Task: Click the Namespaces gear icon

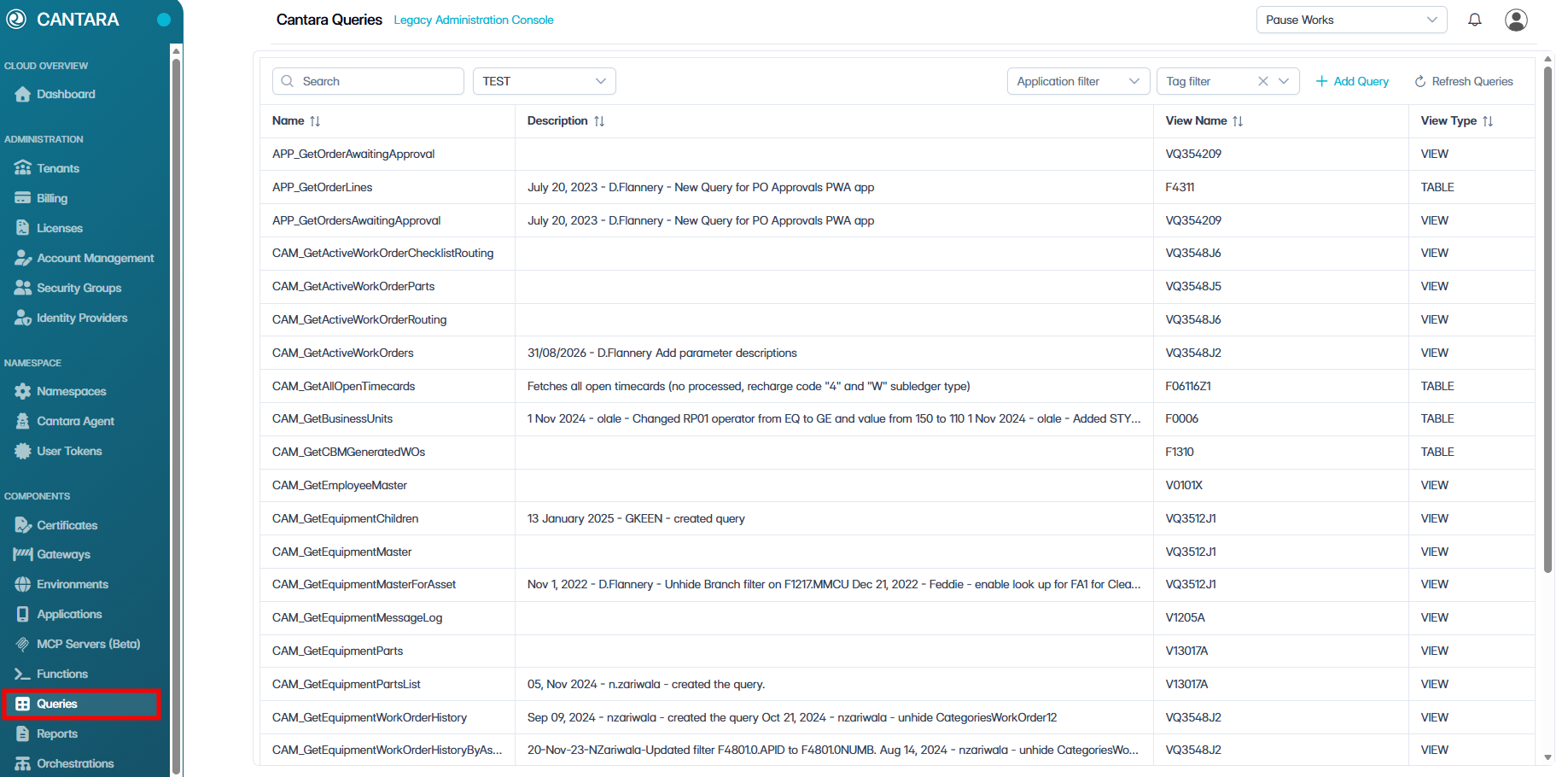Action: coord(23,391)
